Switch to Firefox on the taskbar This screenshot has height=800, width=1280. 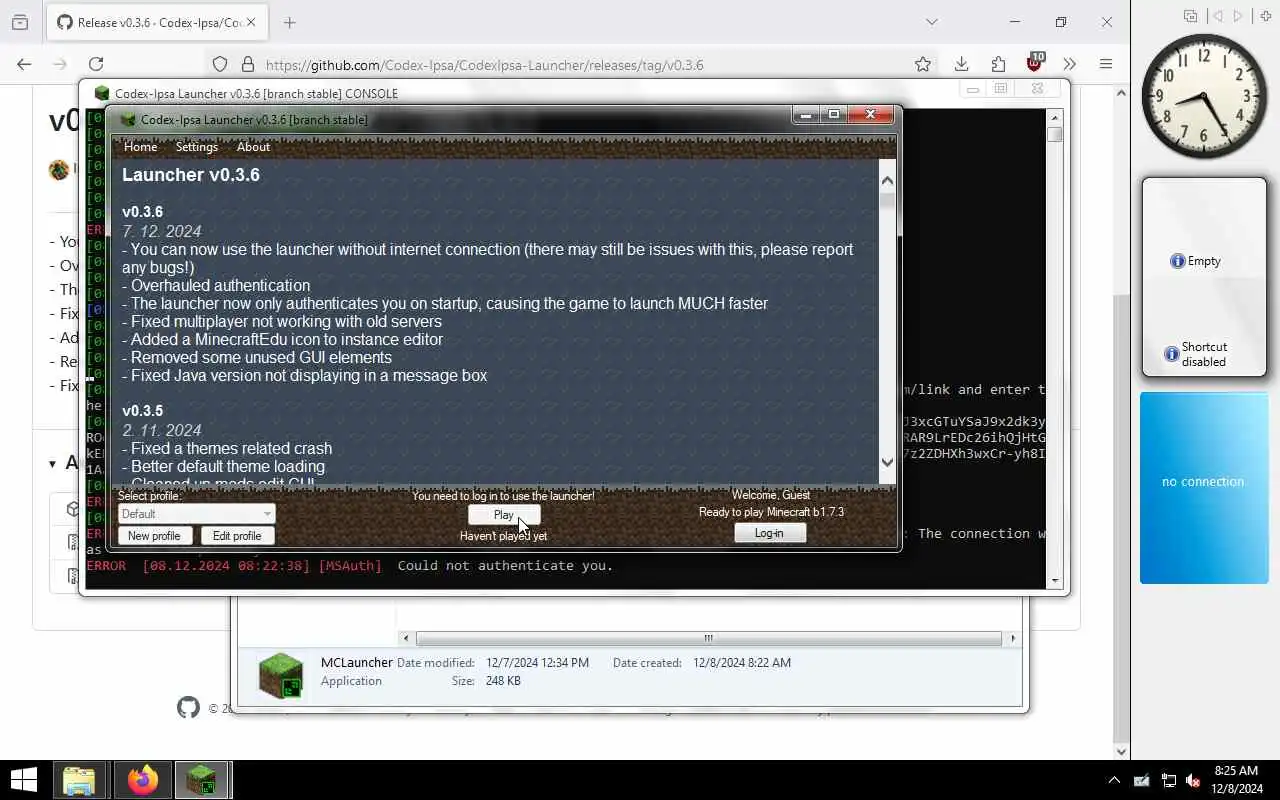(143, 780)
